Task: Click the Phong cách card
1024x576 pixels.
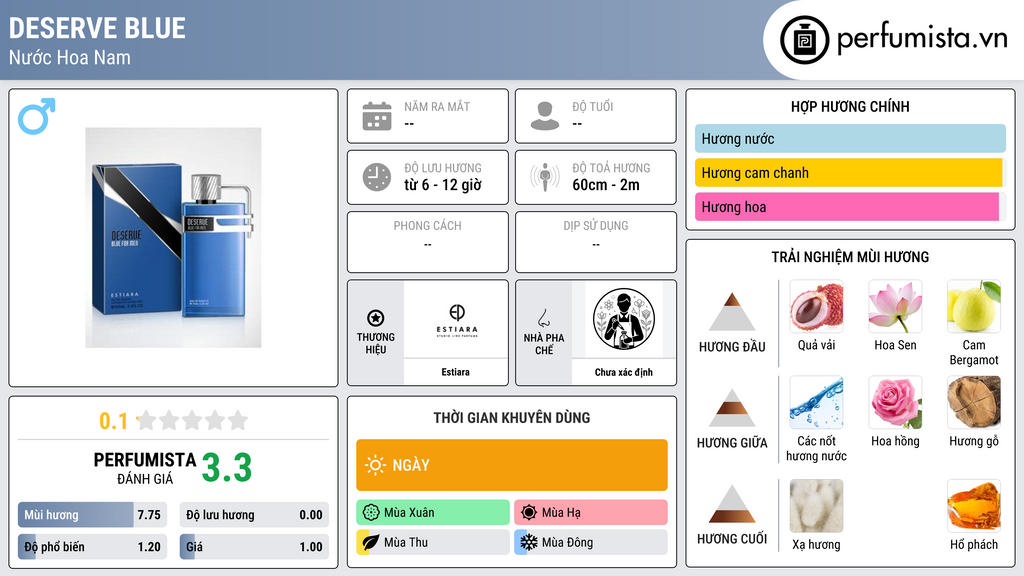Action: coord(428,242)
